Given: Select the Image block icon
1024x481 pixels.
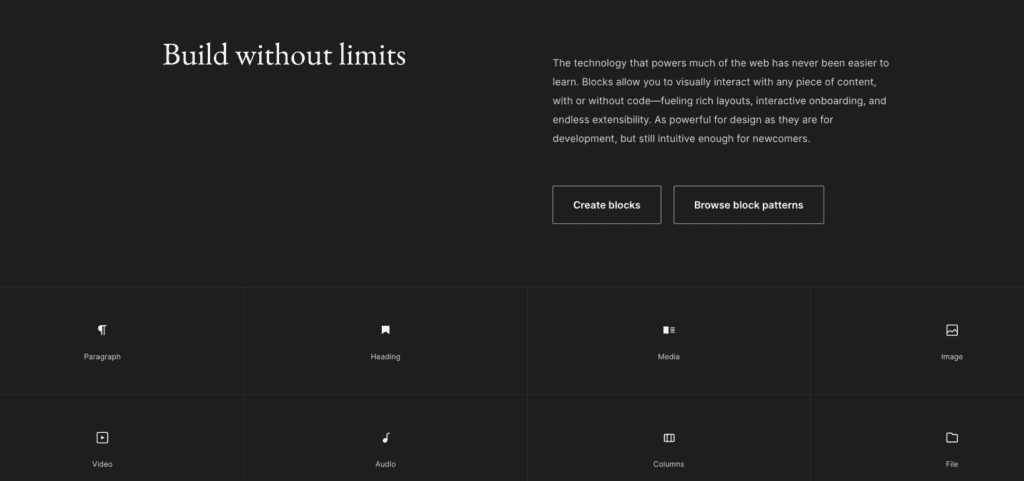Looking at the screenshot, I should coord(952,330).
